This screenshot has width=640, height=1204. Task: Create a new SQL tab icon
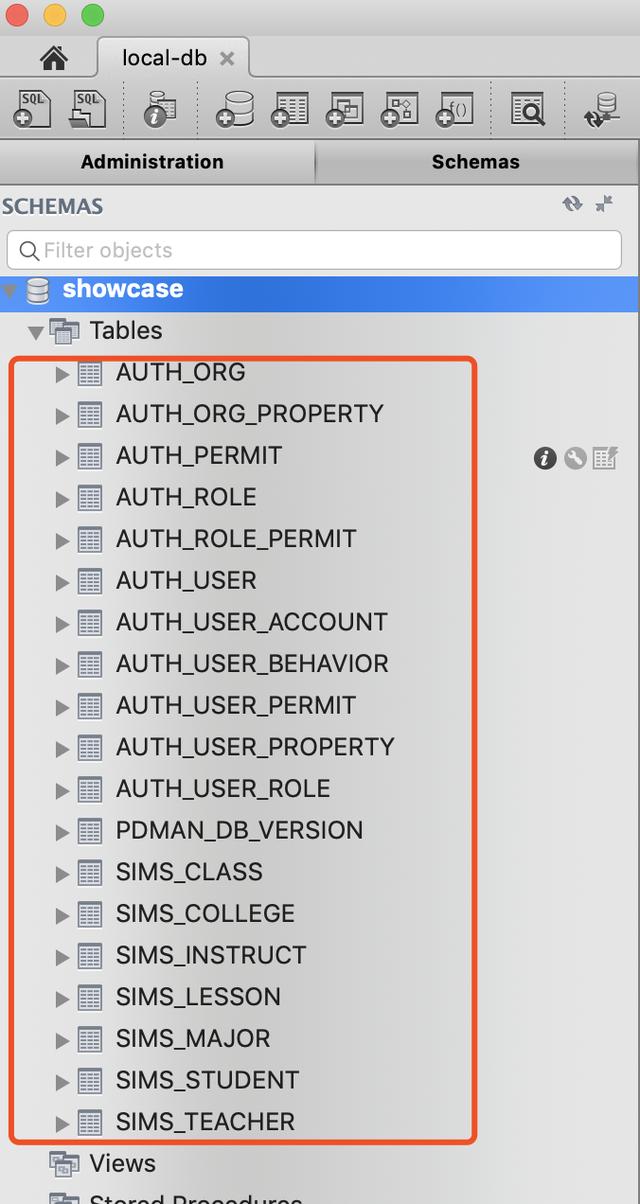[x=33, y=108]
